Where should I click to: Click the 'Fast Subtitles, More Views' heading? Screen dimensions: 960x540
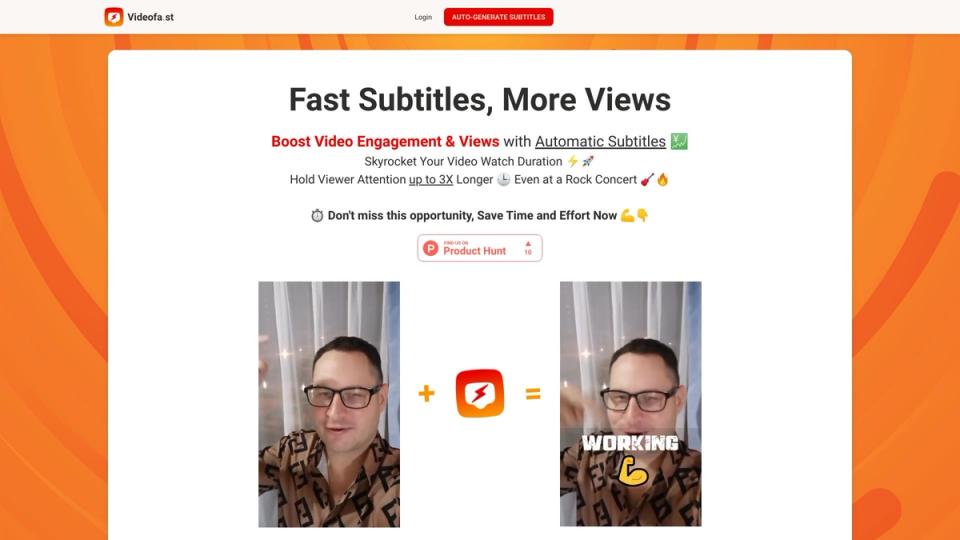click(480, 99)
